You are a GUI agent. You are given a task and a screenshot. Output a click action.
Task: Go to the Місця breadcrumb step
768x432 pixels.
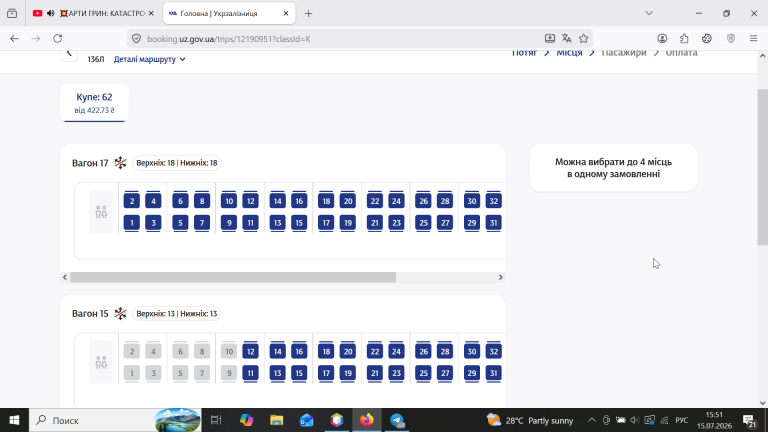click(x=569, y=53)
